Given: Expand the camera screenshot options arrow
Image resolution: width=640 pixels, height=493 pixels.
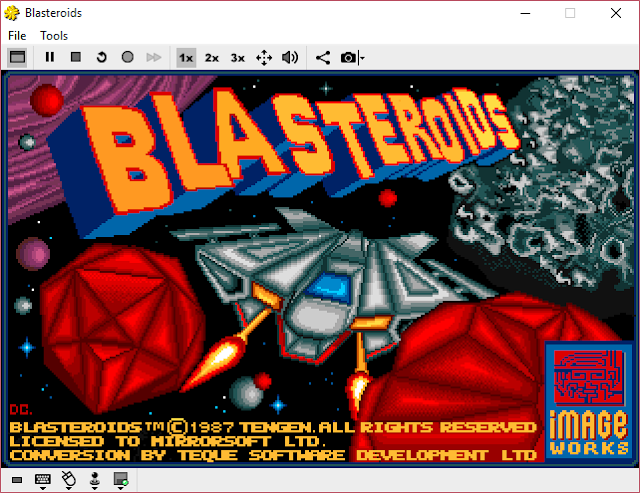Looking at the screenshot, I should [x=362, y=58].
